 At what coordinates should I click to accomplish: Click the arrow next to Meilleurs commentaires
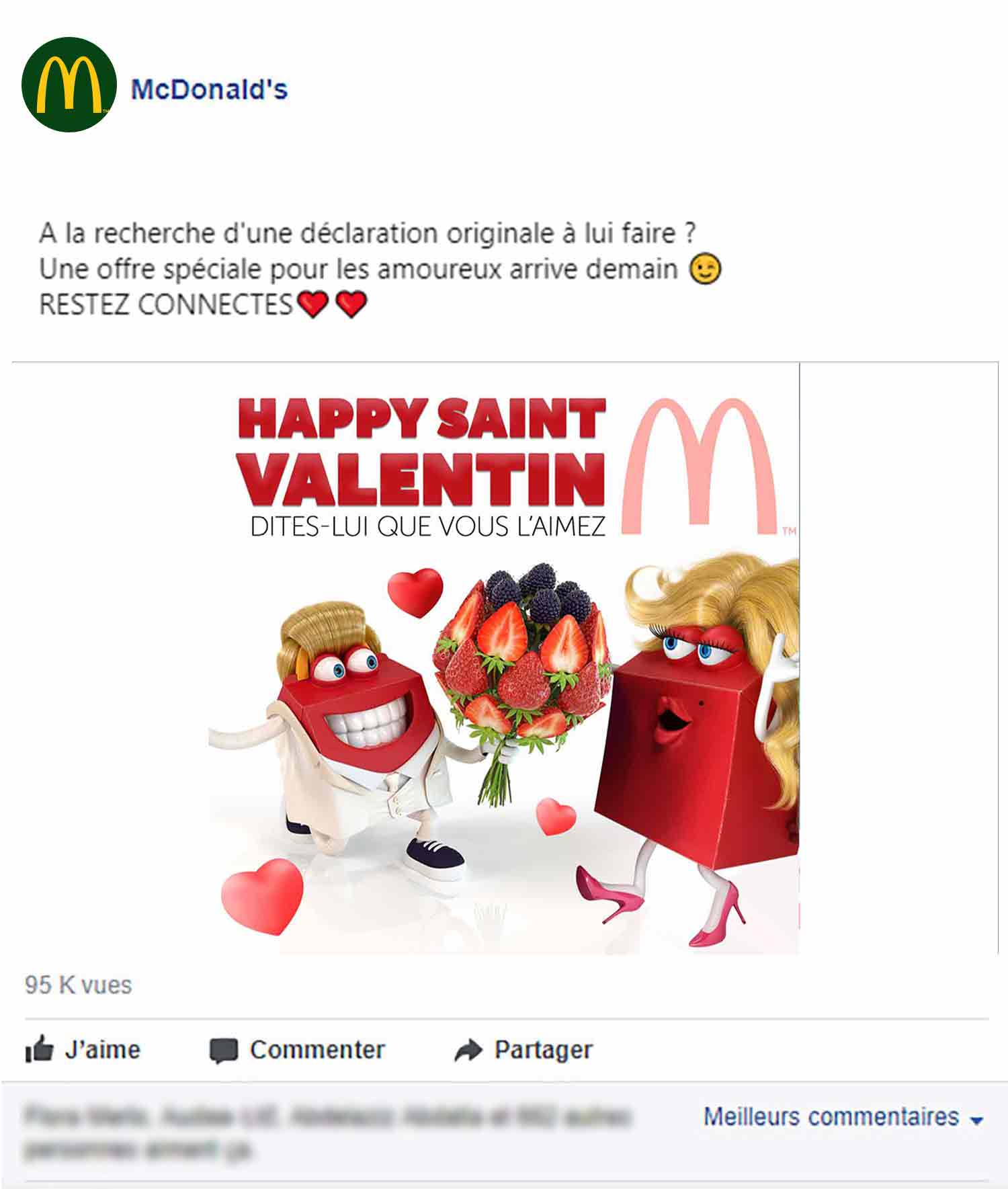[x=976, y=1120]
